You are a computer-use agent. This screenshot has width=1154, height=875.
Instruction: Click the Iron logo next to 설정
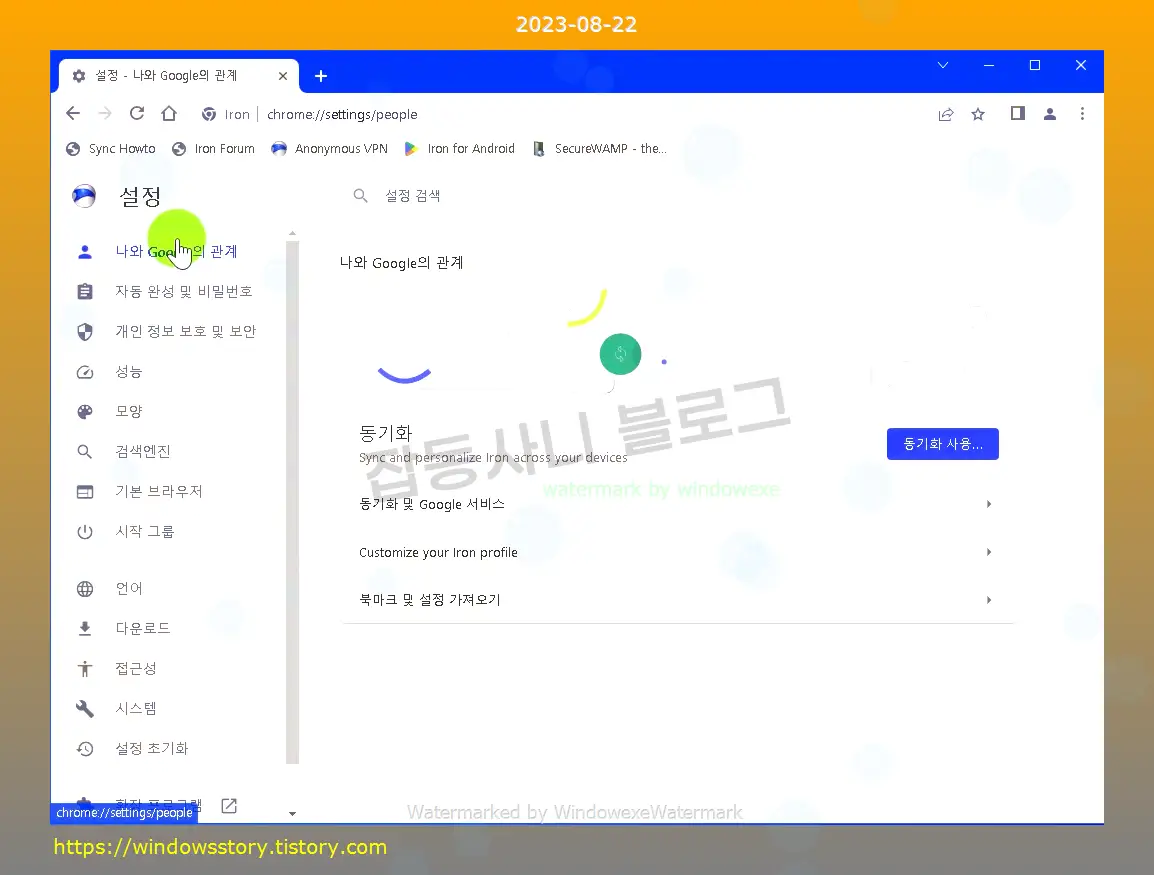click(84, 196)
